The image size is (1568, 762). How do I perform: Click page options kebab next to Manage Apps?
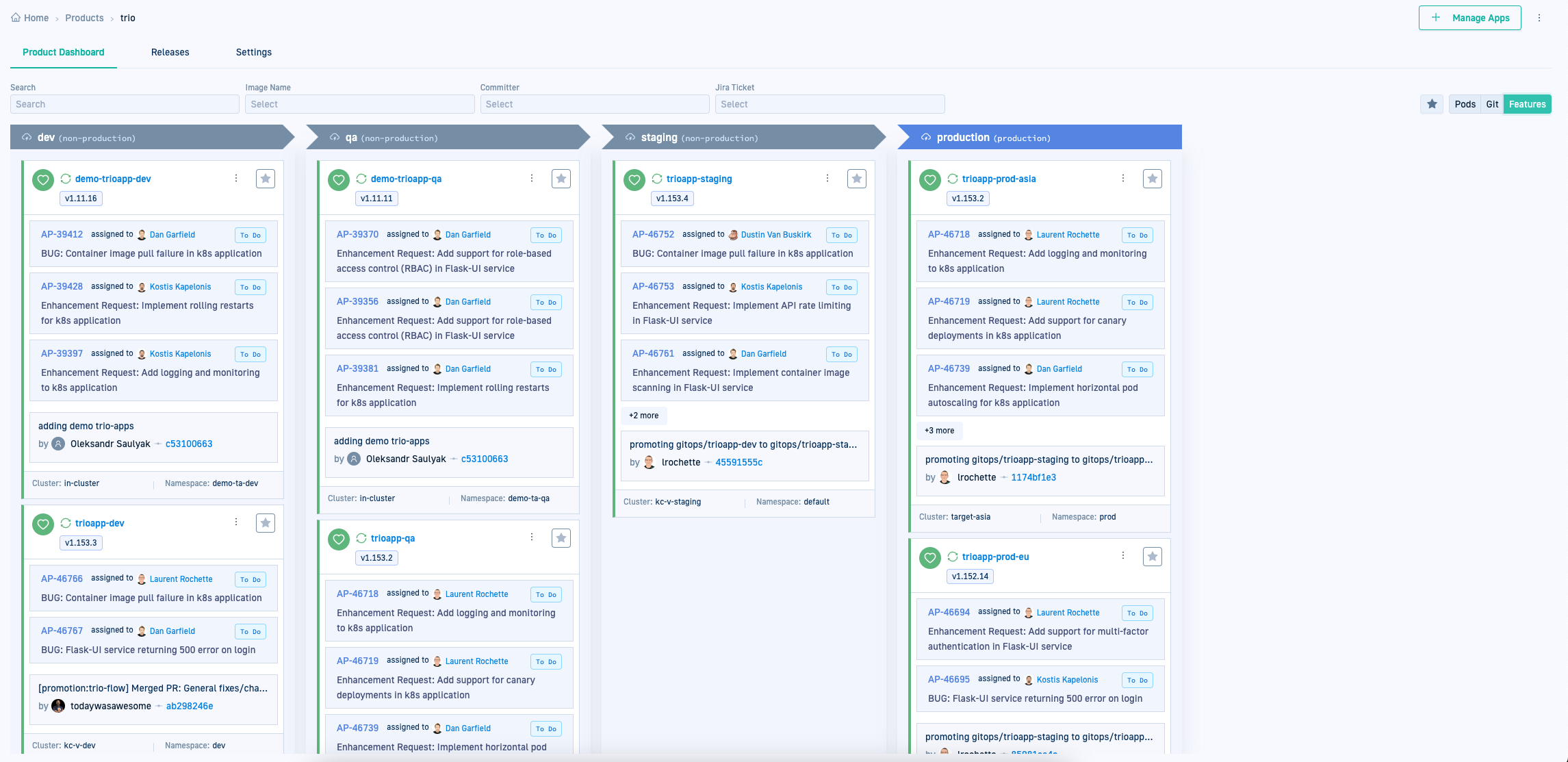point(1539,18)
